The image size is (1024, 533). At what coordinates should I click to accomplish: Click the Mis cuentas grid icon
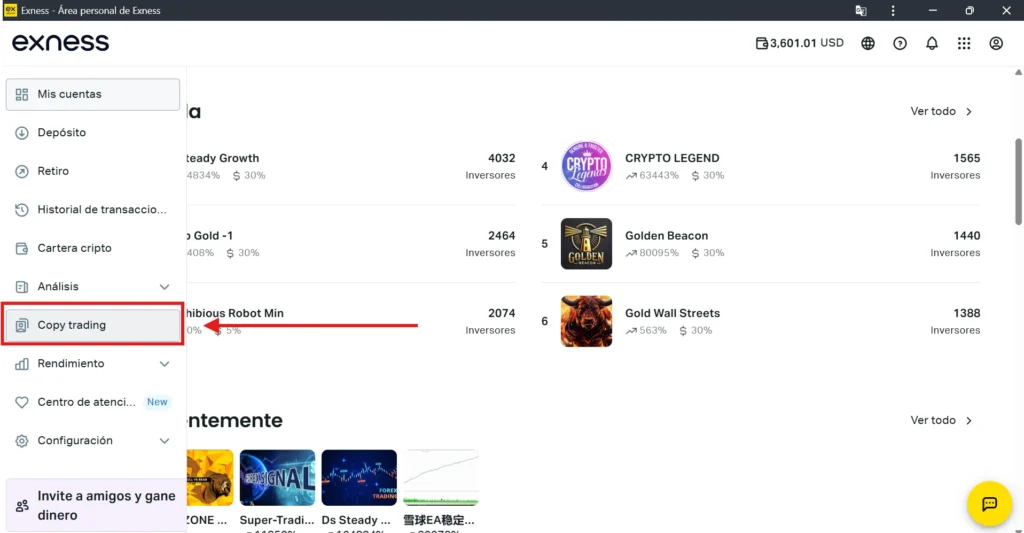(22, 94)
